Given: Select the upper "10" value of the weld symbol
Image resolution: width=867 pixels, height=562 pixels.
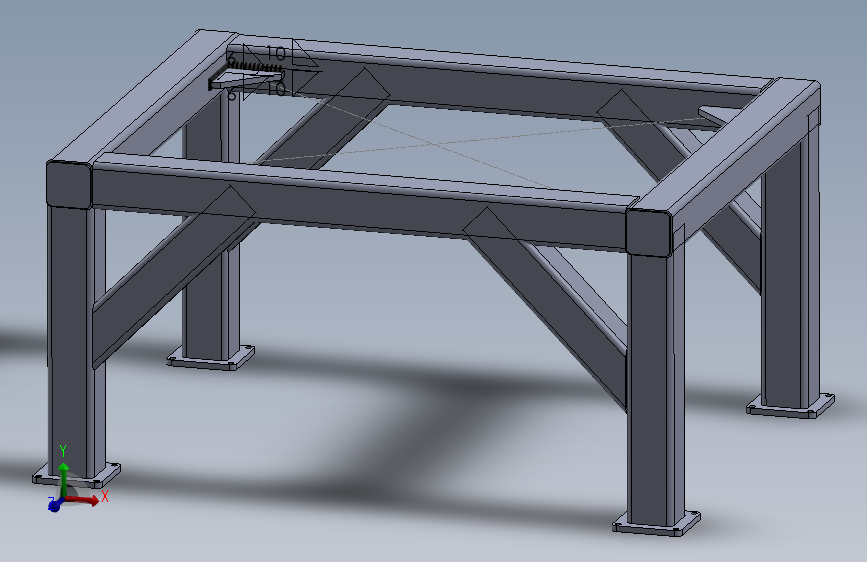Looking at the screenshot, I should [276, 54].
